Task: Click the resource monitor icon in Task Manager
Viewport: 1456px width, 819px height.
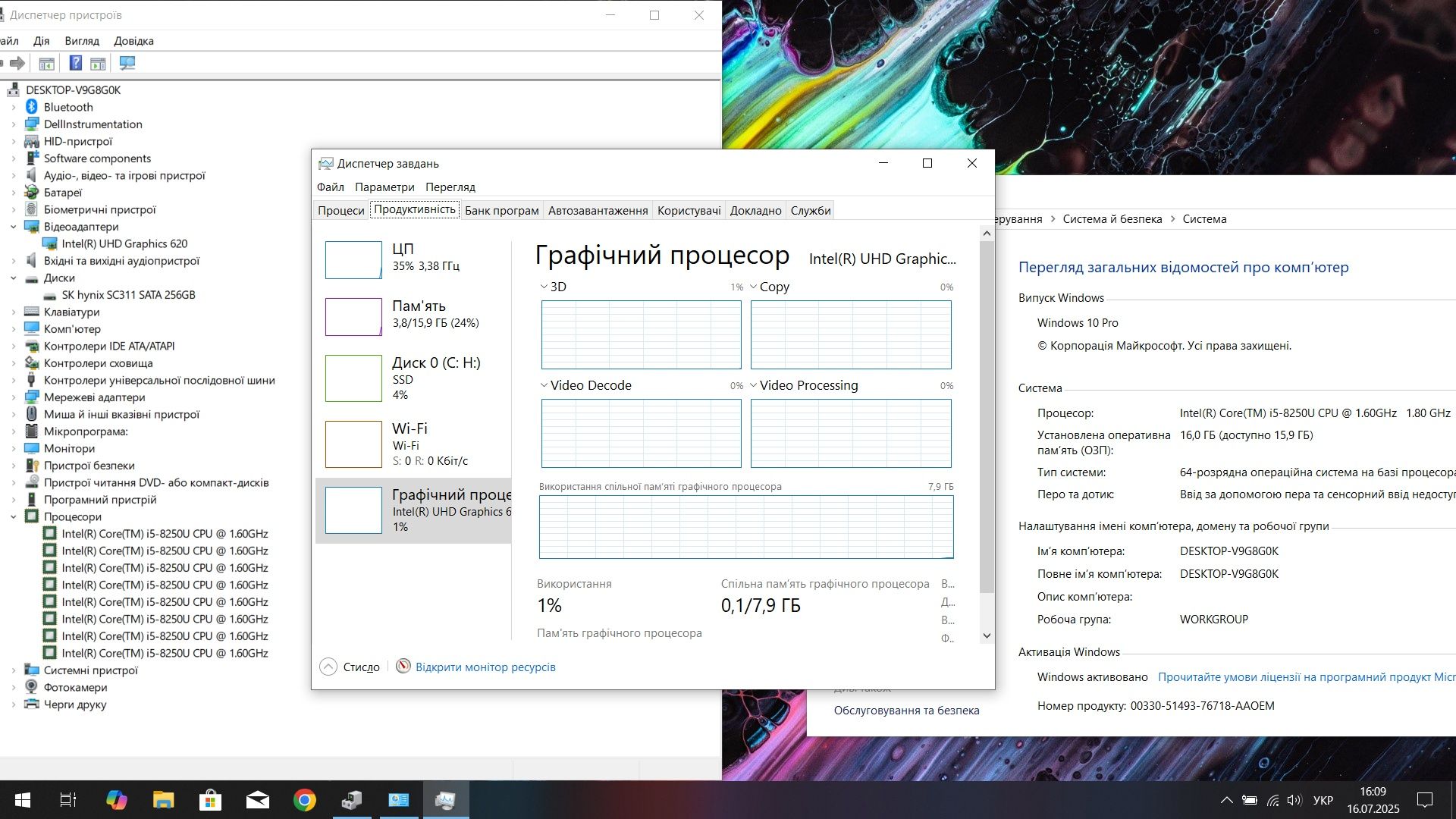Action: pos(403,666)
